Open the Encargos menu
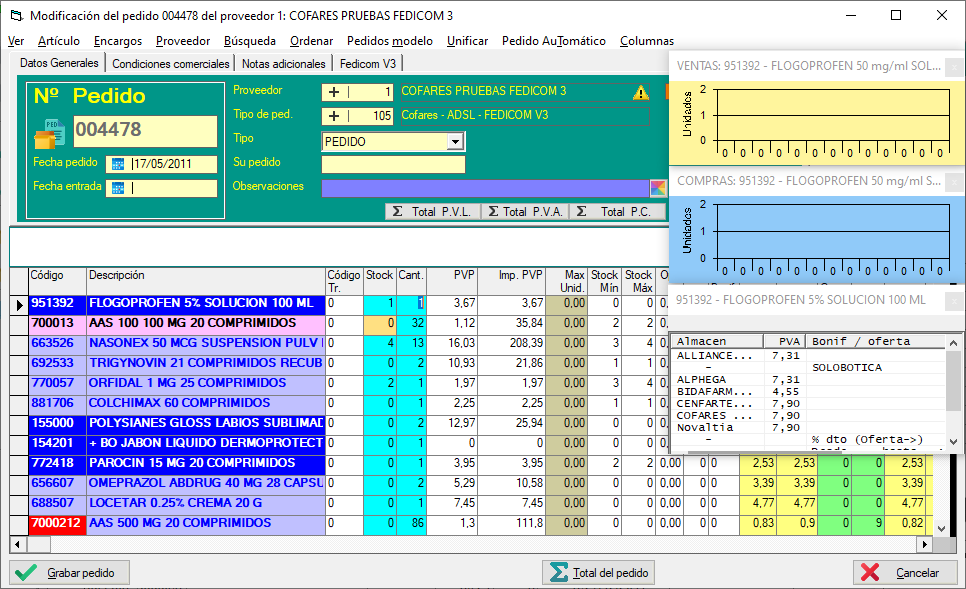 coord(118,41)
